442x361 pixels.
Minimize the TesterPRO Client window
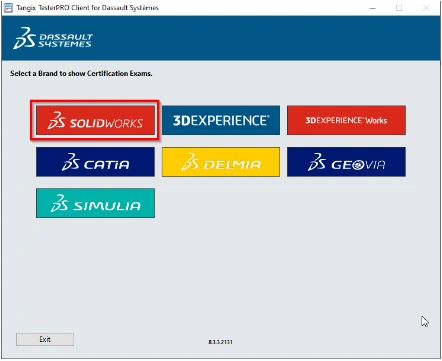373,8
